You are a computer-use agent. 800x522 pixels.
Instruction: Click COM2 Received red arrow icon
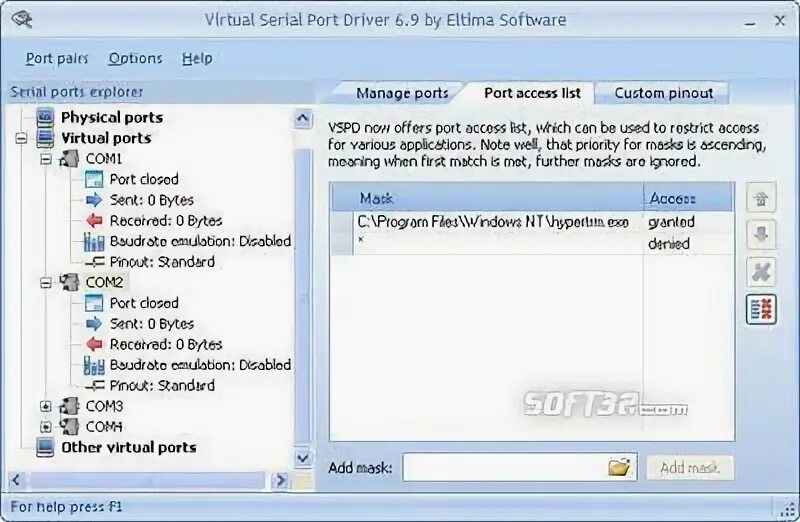(94, 344)
